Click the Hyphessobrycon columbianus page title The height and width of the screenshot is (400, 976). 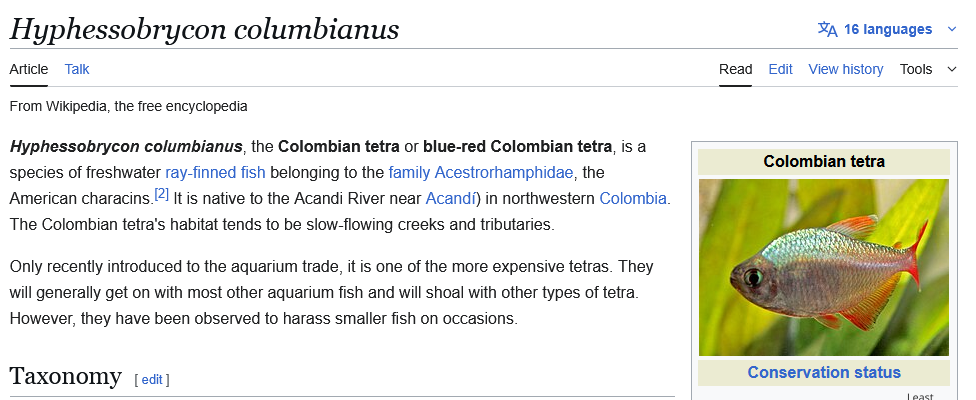(204, 29)
